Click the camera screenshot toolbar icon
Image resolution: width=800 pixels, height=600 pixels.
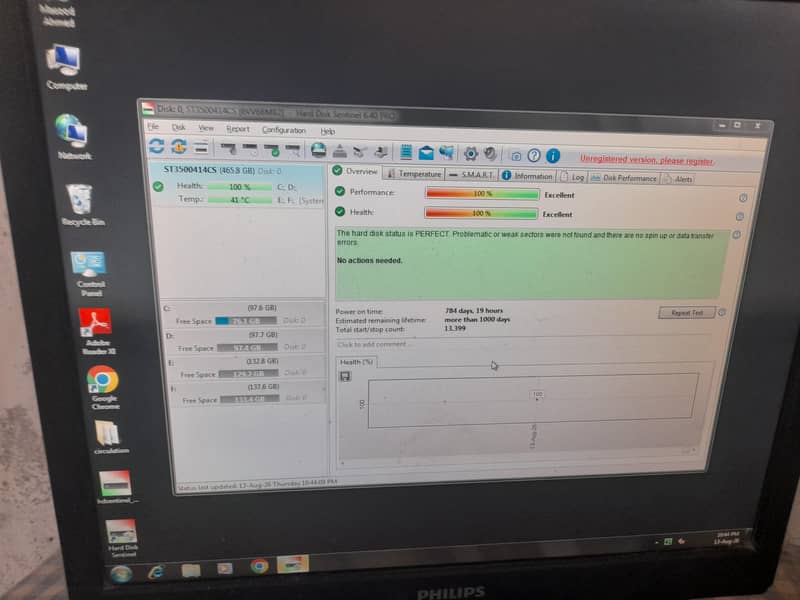(516, 155)
